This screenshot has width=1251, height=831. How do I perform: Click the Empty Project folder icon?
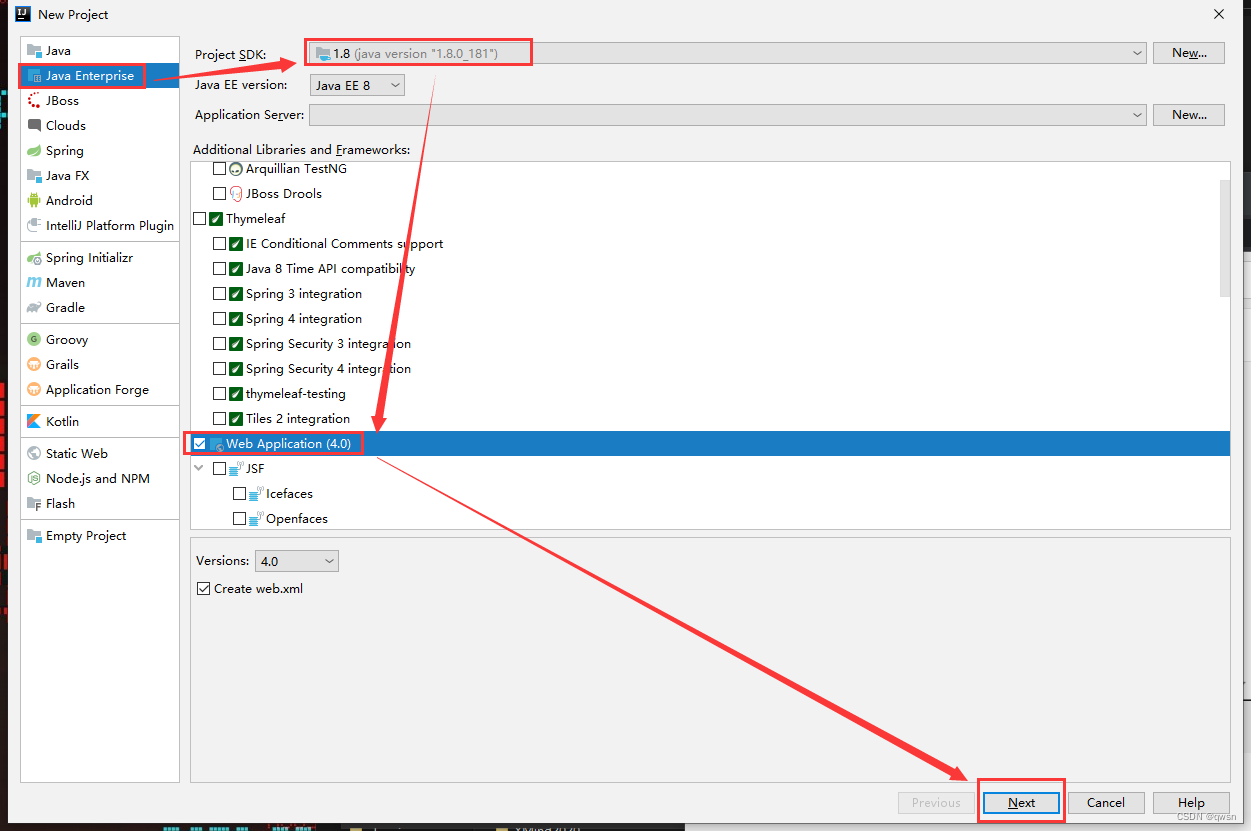tap(35, 535)
